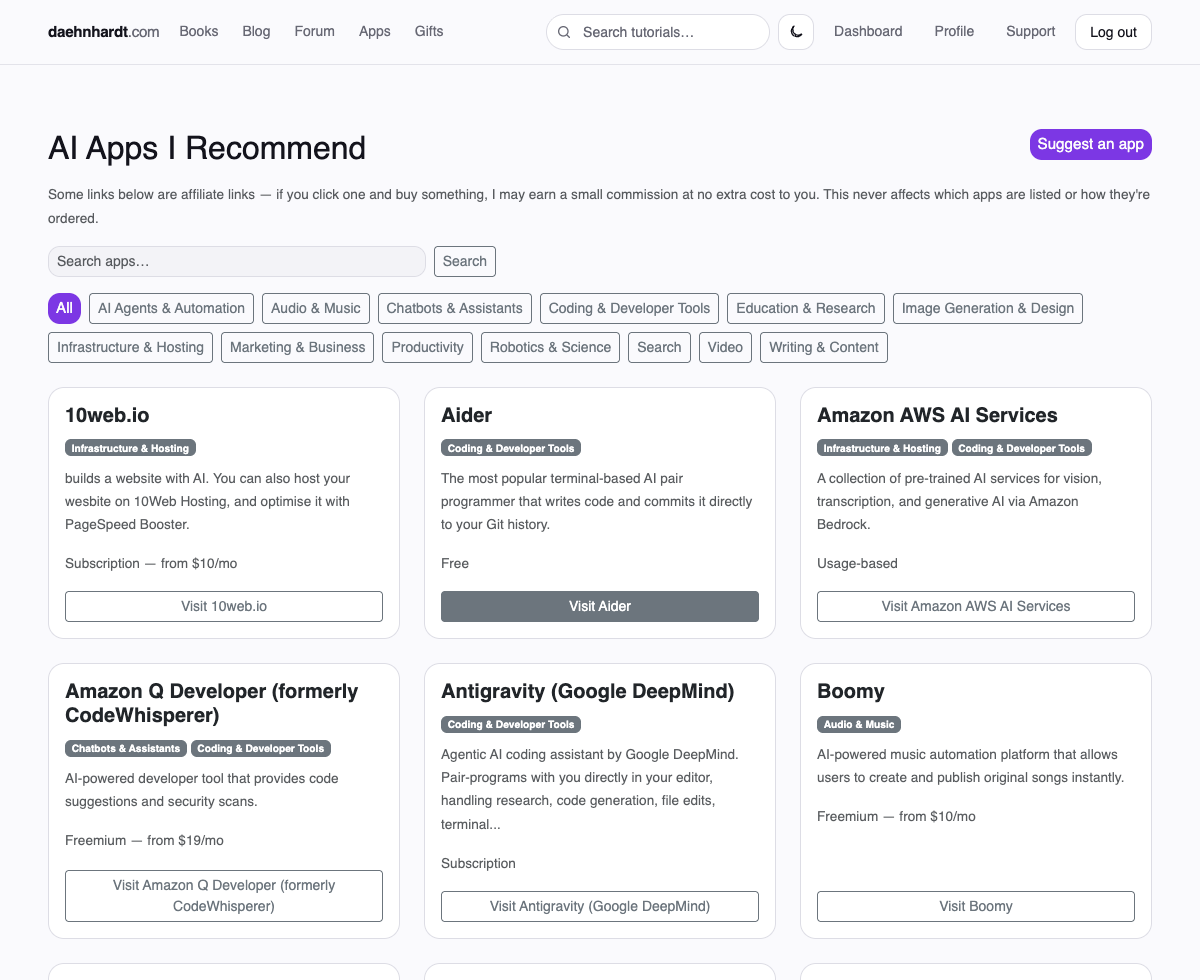Open the Books nav item
This screenshot has height=980, width=1200.
pyautogui.click(x=199, y=32)
